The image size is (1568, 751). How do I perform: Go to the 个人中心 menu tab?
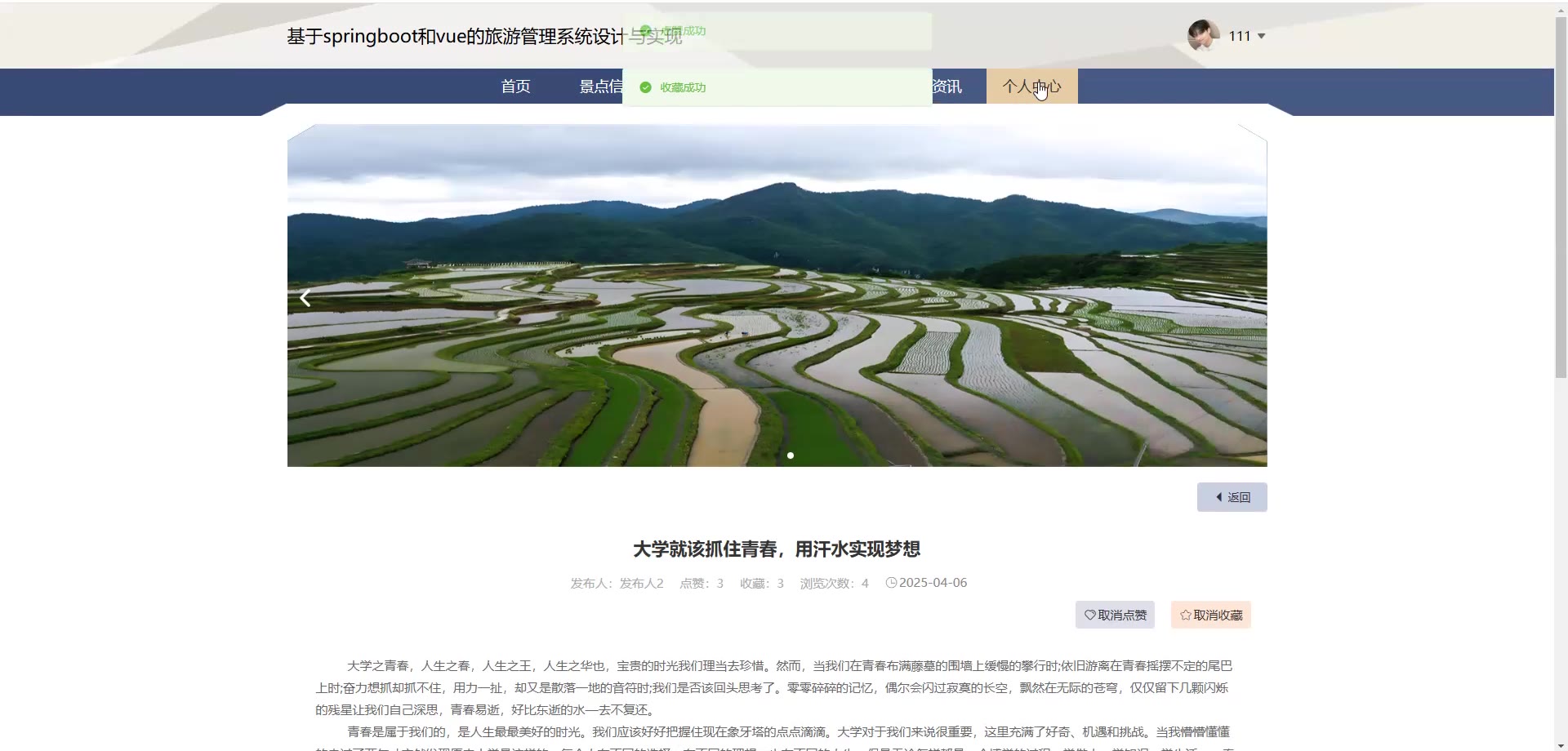[x=1031, y=87]
